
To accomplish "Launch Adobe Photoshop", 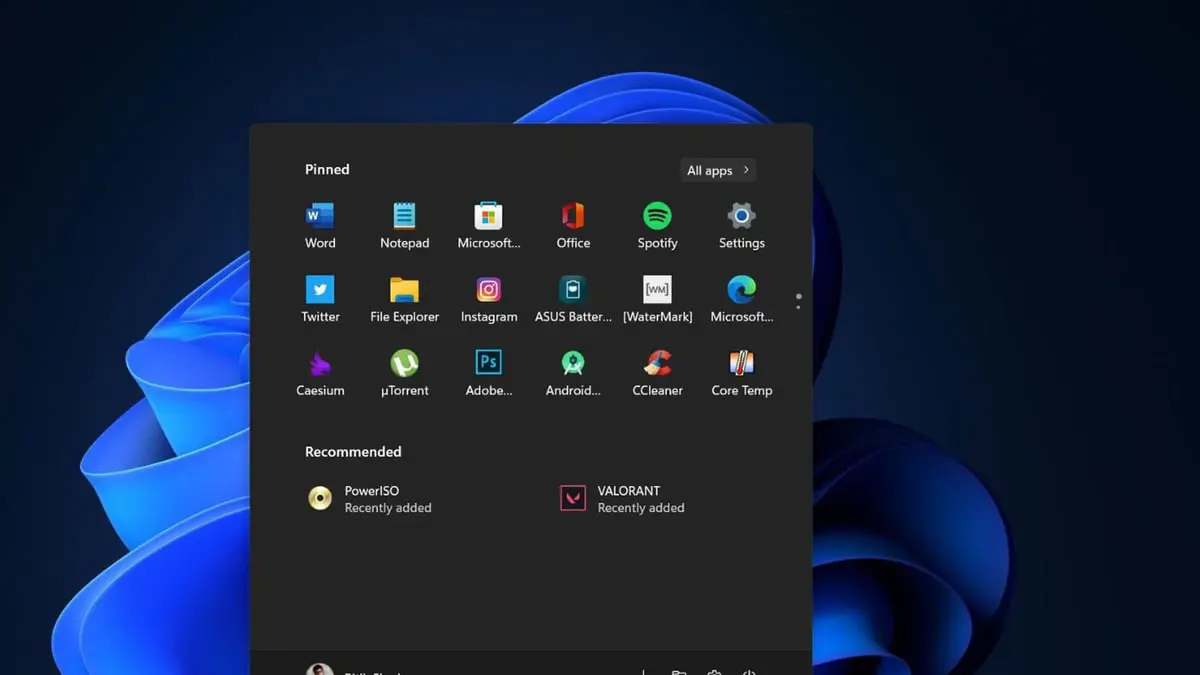I will (x=488, y=364).
